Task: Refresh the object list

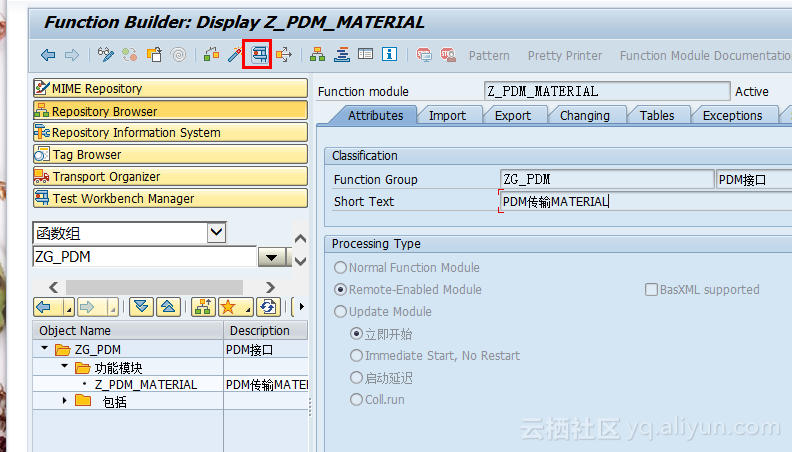Action: [268, 307]
